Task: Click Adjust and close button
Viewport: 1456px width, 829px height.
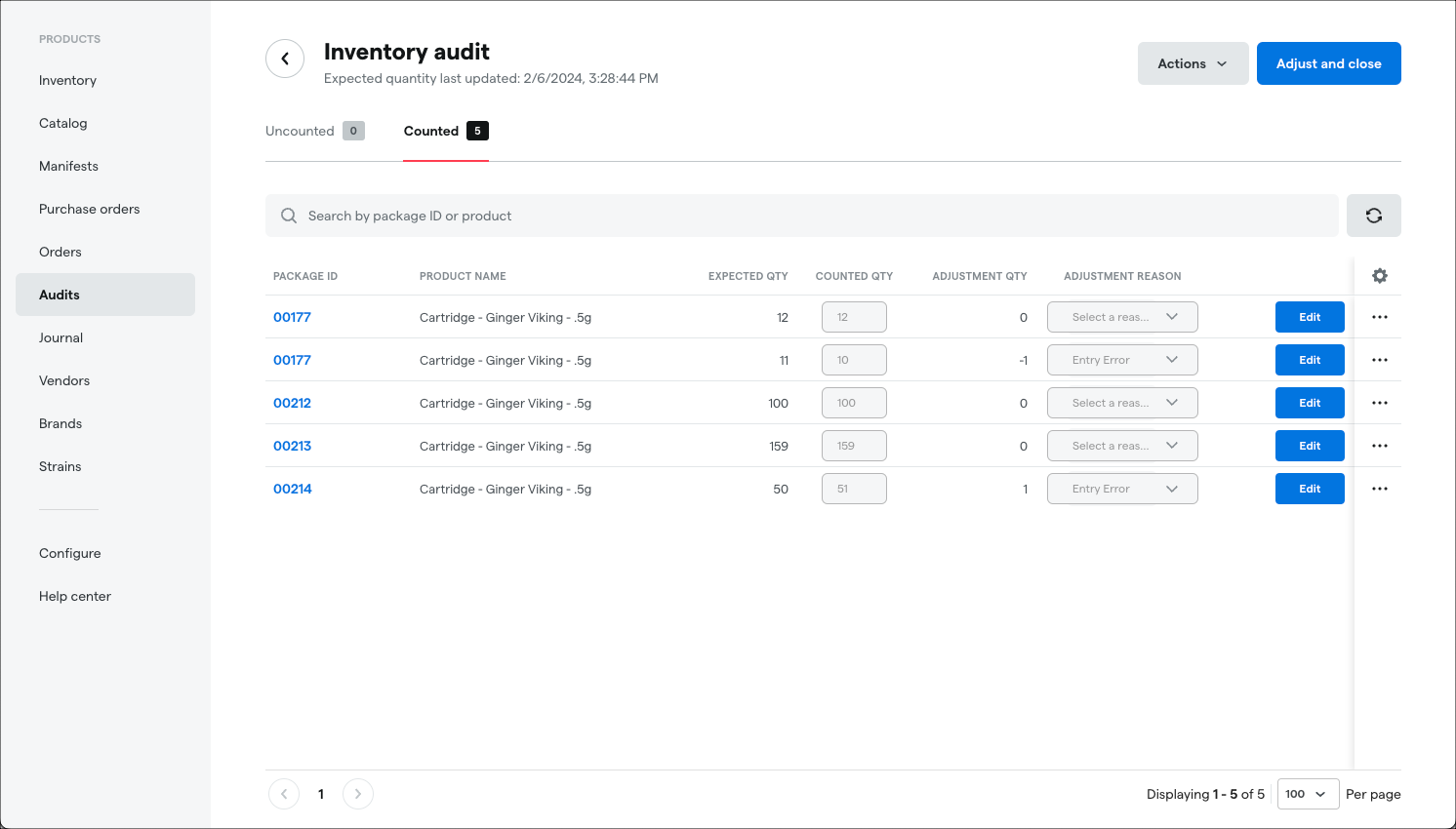Action: pos(1328,63)
